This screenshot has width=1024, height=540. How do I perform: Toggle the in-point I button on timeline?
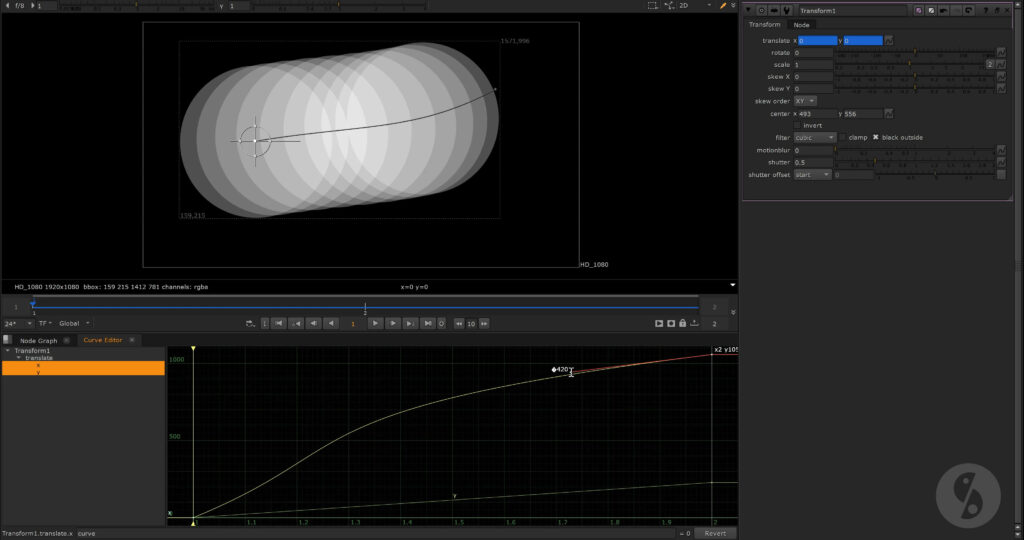[264, 323]
